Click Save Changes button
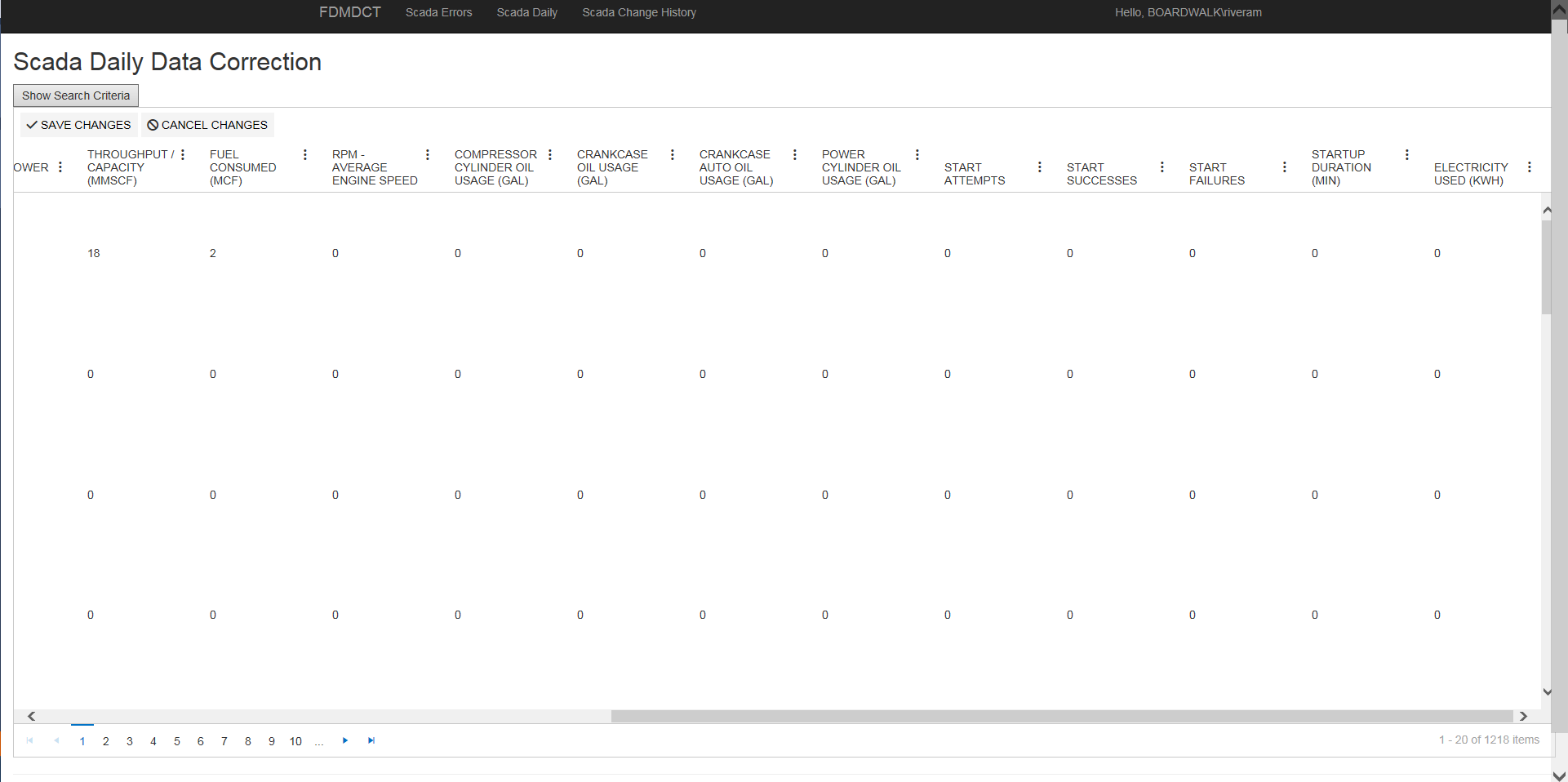This screenshot has width=1568, height=782. click(x=78, y=125)
